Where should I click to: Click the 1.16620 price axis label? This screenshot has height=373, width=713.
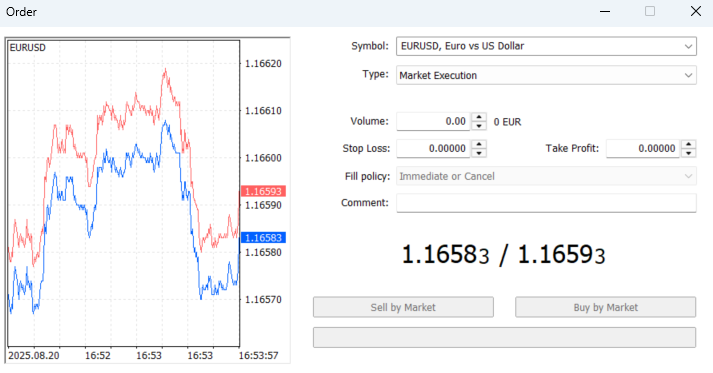click(x=263, y=64)
